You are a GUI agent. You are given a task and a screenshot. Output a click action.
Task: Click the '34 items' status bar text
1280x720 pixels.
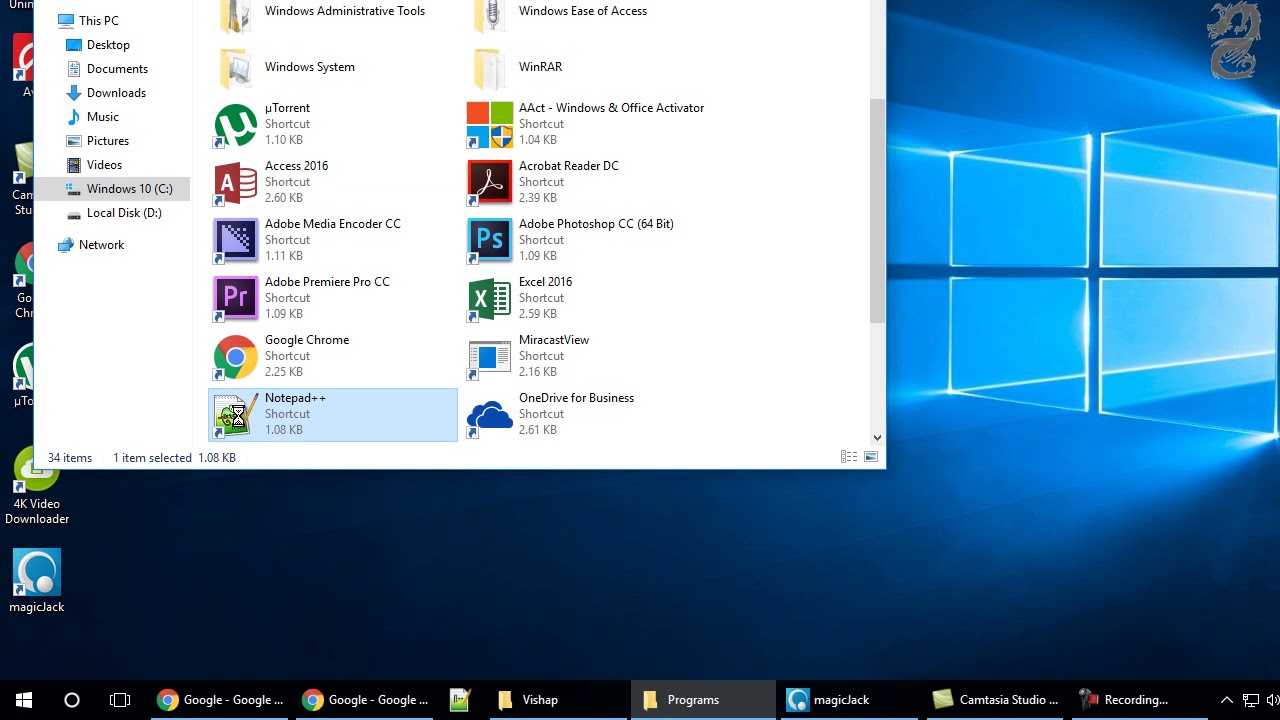tap(70, 458)
